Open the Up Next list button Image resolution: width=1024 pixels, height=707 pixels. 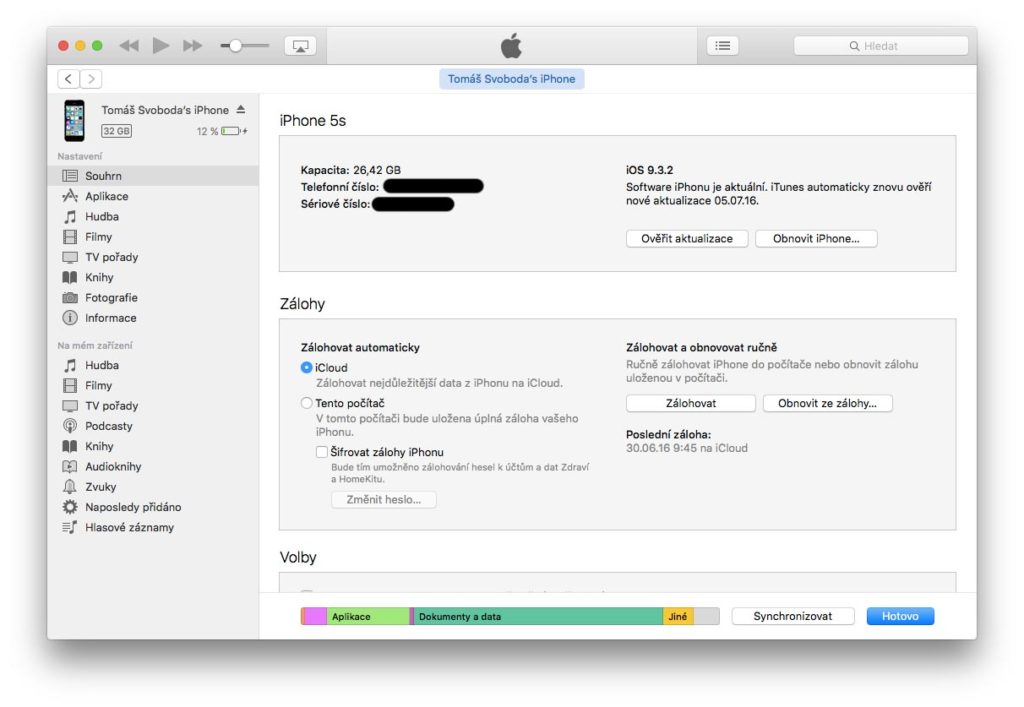click(x=722, y=46)
